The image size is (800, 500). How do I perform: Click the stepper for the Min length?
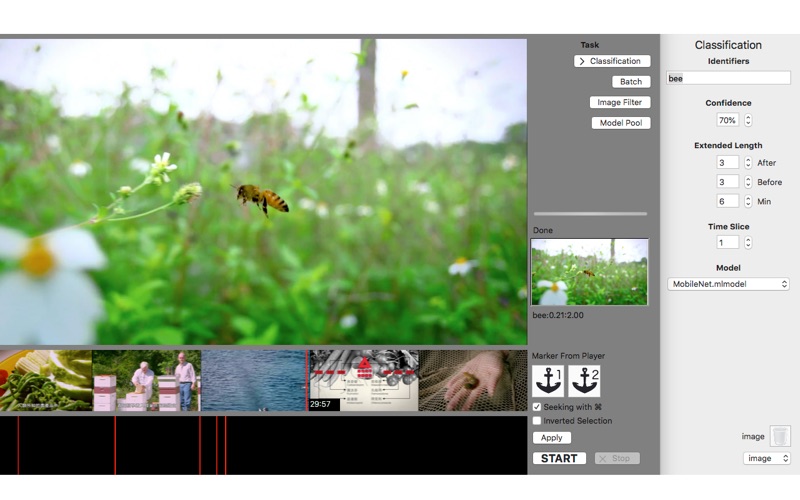tap(748, 201)
